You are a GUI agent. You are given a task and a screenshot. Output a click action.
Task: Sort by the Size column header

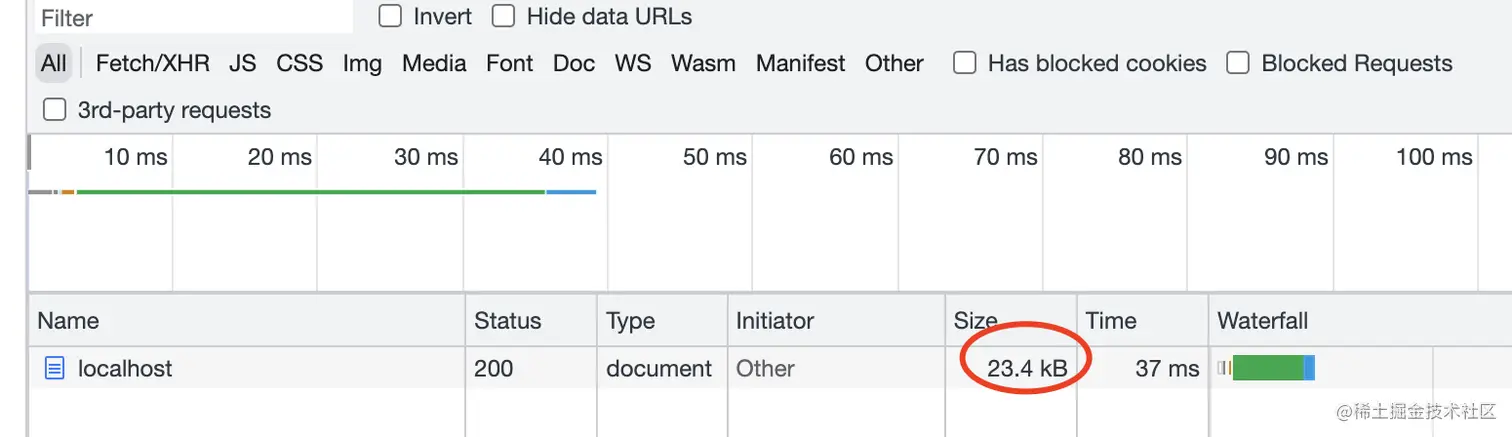[975, 321]
